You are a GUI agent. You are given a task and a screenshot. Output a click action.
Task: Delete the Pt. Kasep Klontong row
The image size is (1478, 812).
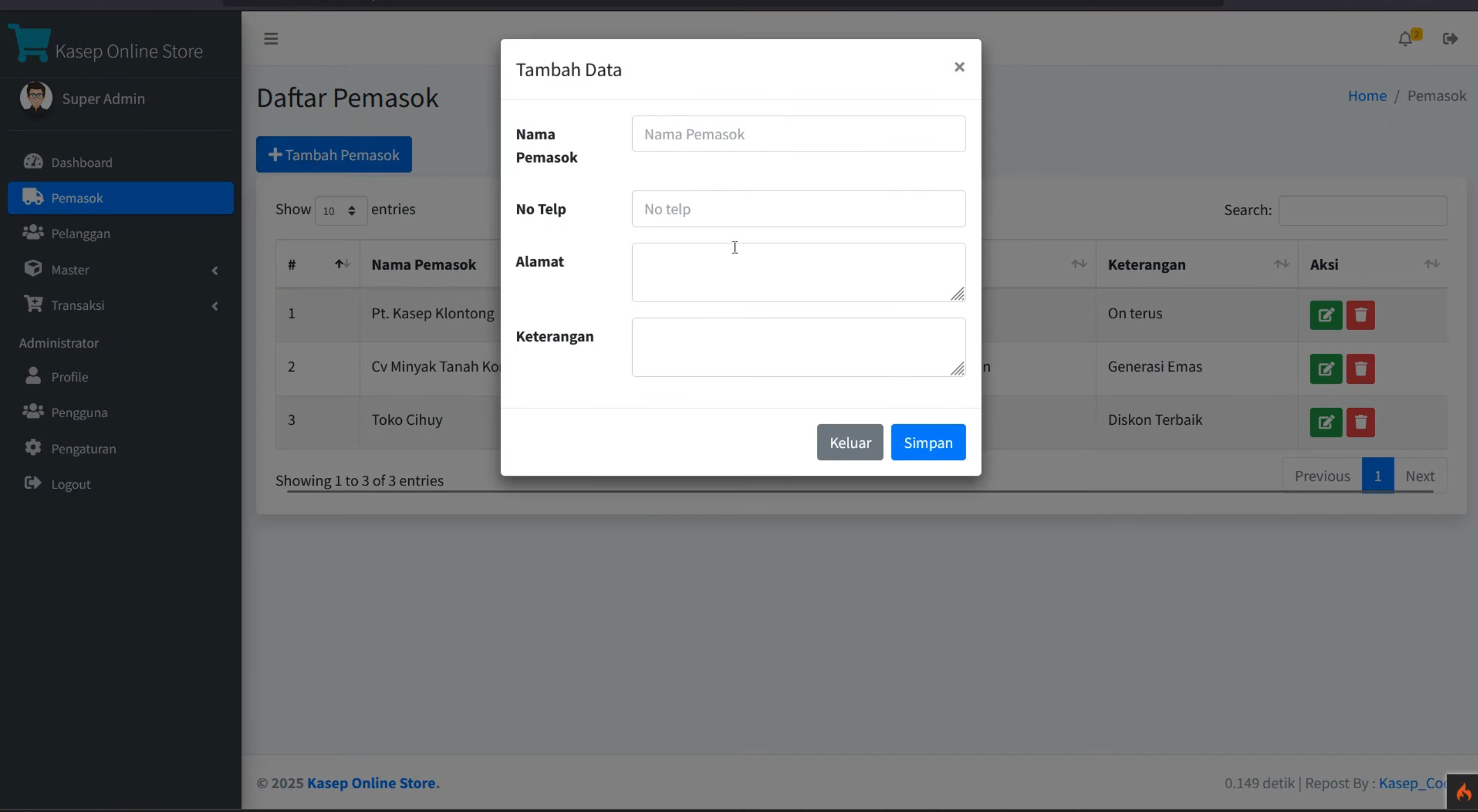pos(1360,315)
